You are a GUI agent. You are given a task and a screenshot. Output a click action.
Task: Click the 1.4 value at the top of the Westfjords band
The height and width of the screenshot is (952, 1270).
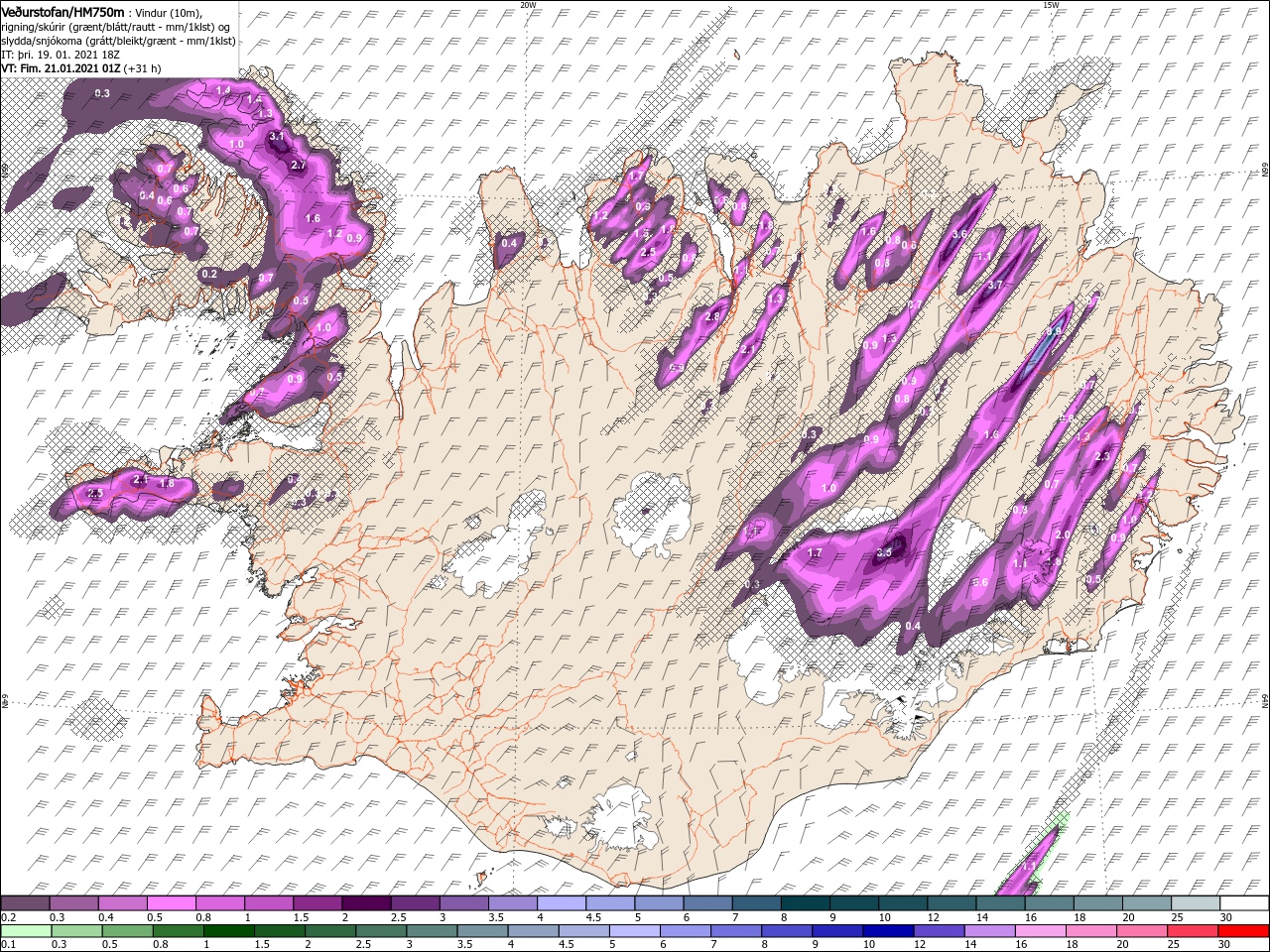[222, 90]
